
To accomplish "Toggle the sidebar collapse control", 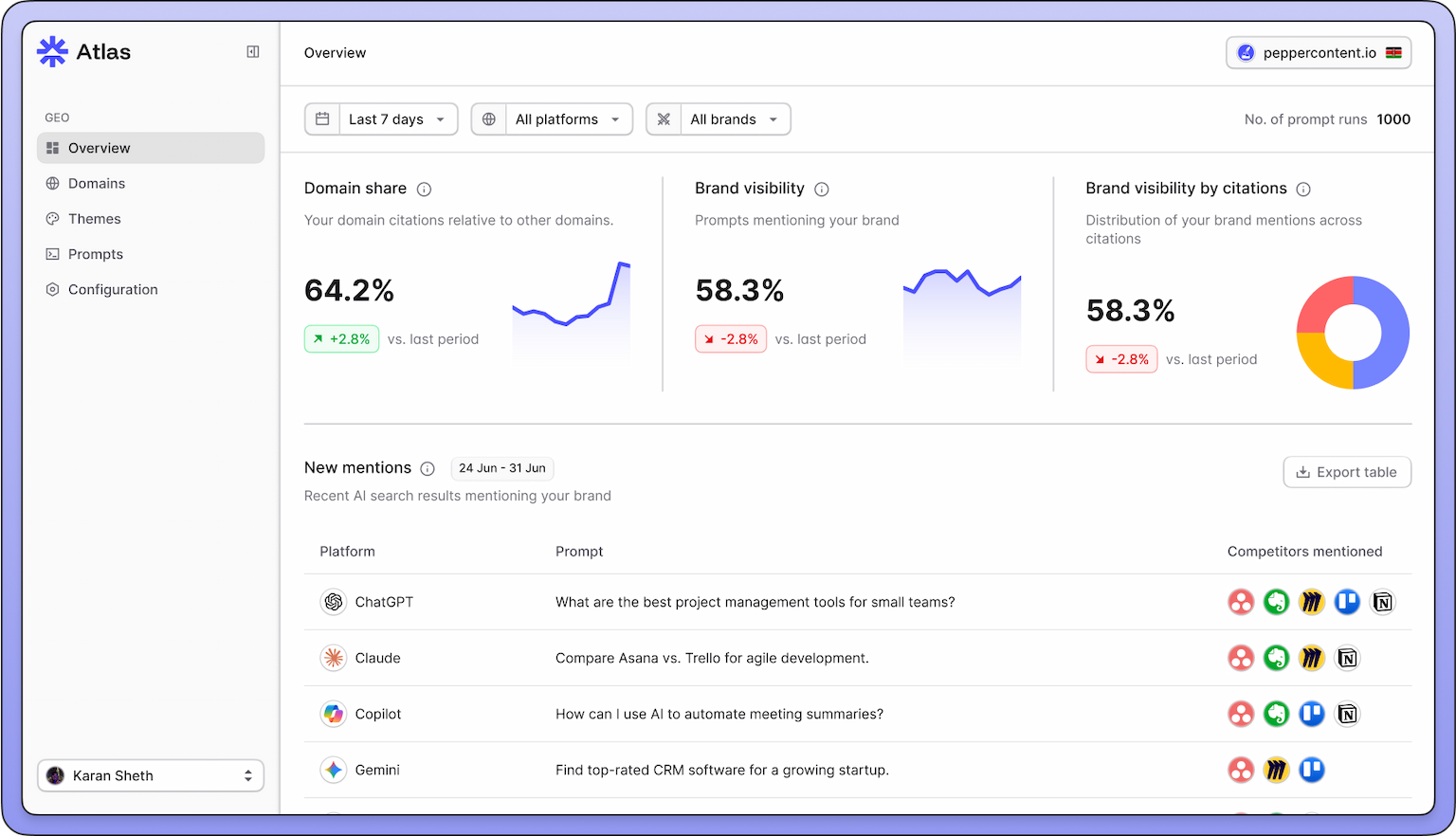I will 253,52.
